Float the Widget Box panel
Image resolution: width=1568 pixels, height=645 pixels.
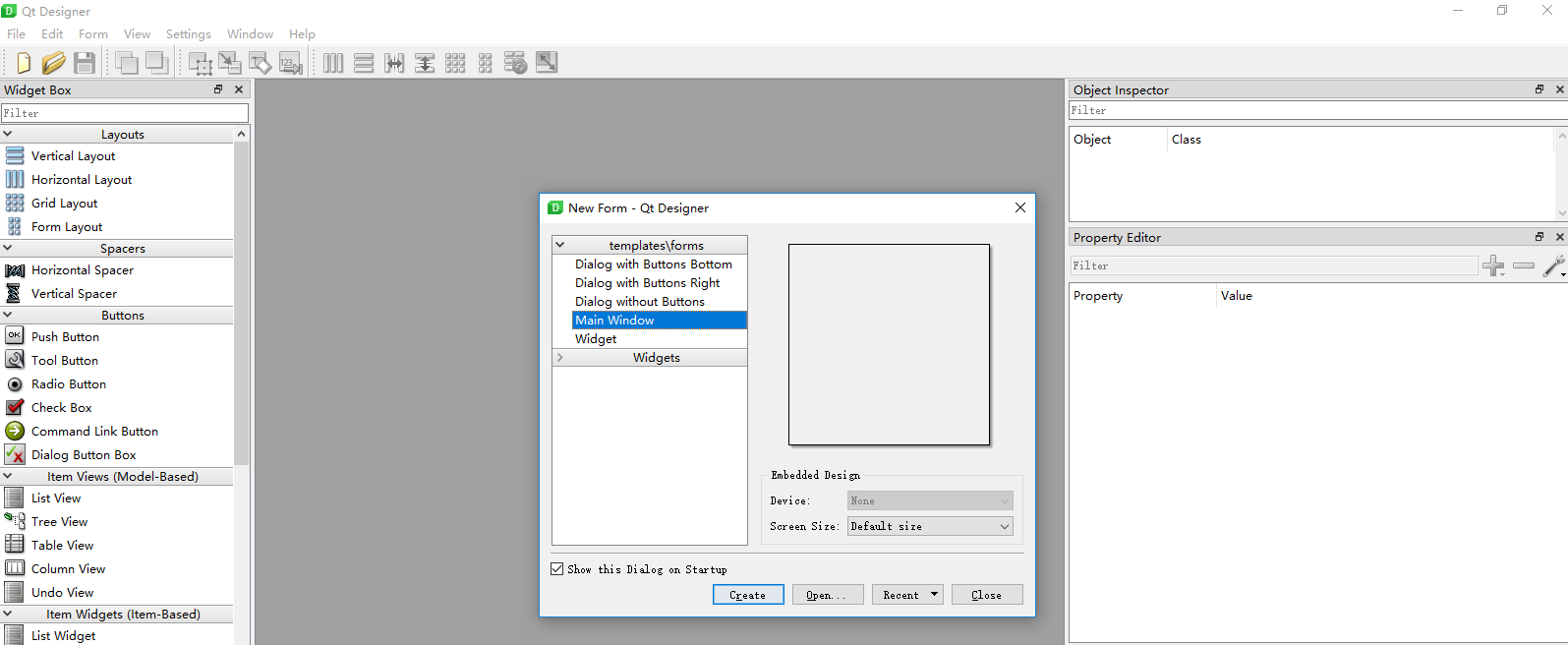[218, 89]
